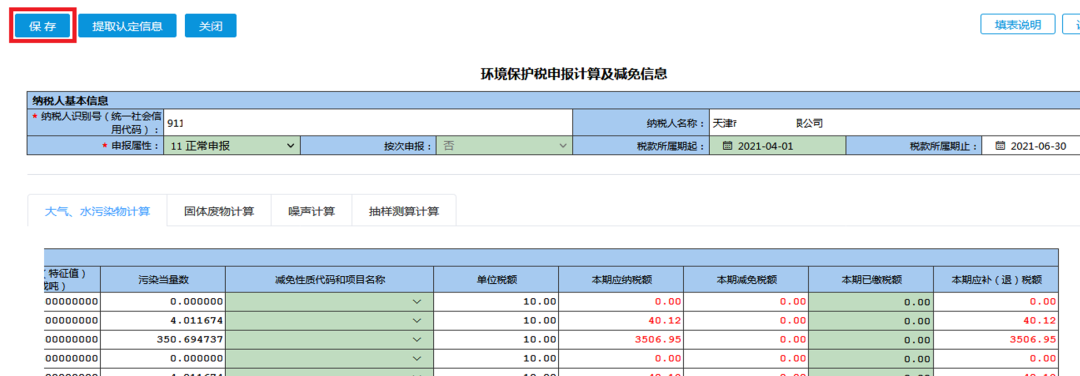This screenshot has height=376, width=1080.
Task: Open the 申报属性 dropdown arrow
Action: tap(291, 146)
